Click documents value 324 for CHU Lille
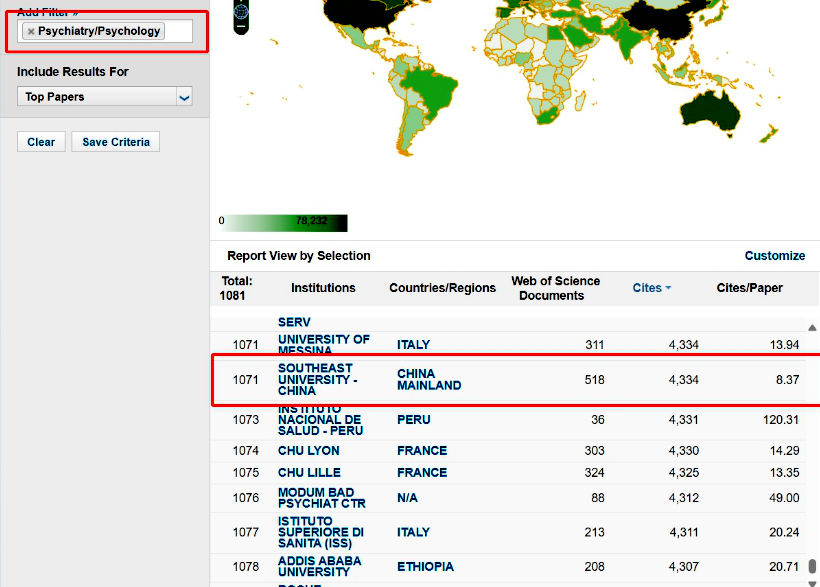Screen dimensions: 820x587 click(595, 472)
